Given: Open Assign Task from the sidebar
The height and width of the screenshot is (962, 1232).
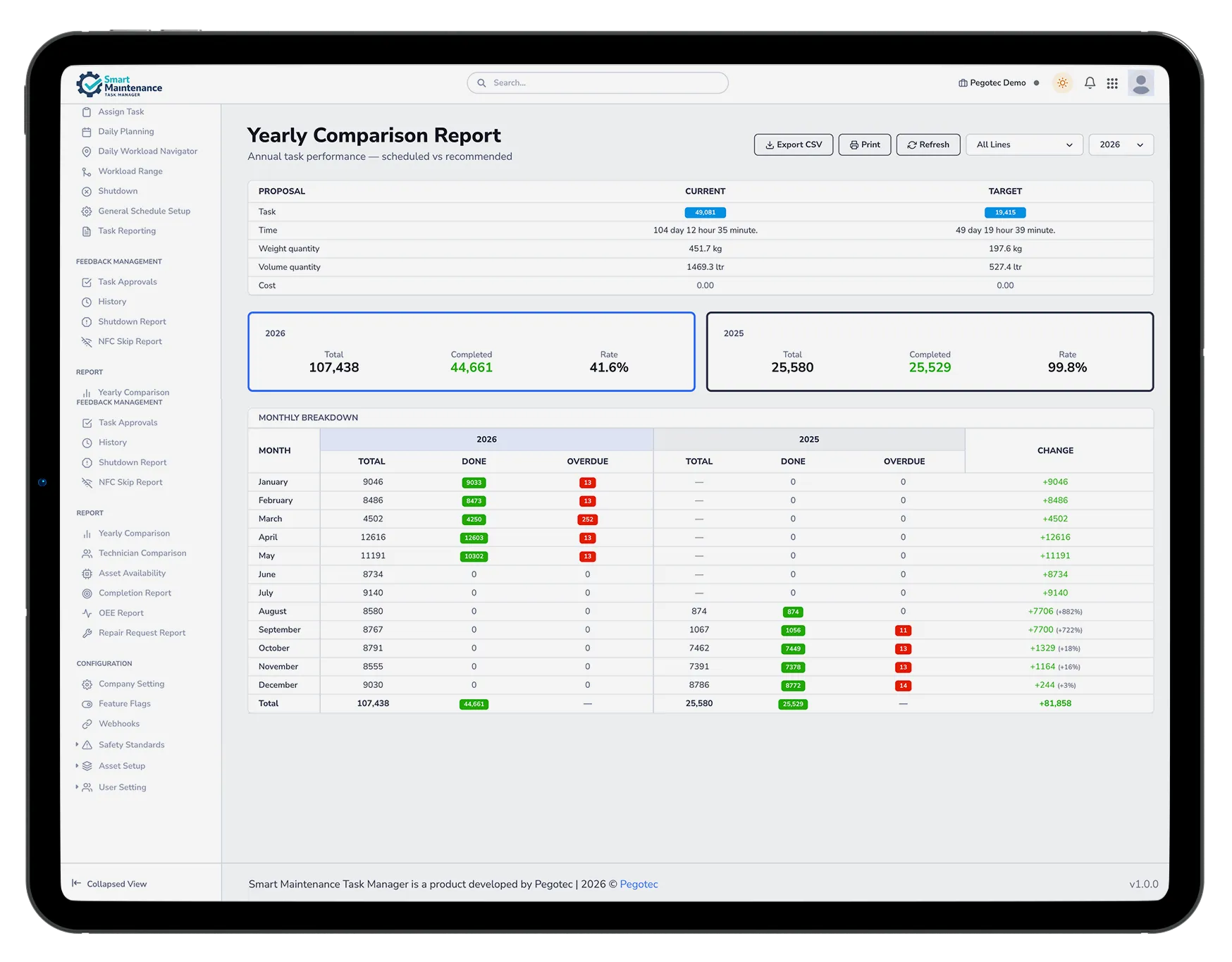Looking at the screenshot, I should 121,112.
